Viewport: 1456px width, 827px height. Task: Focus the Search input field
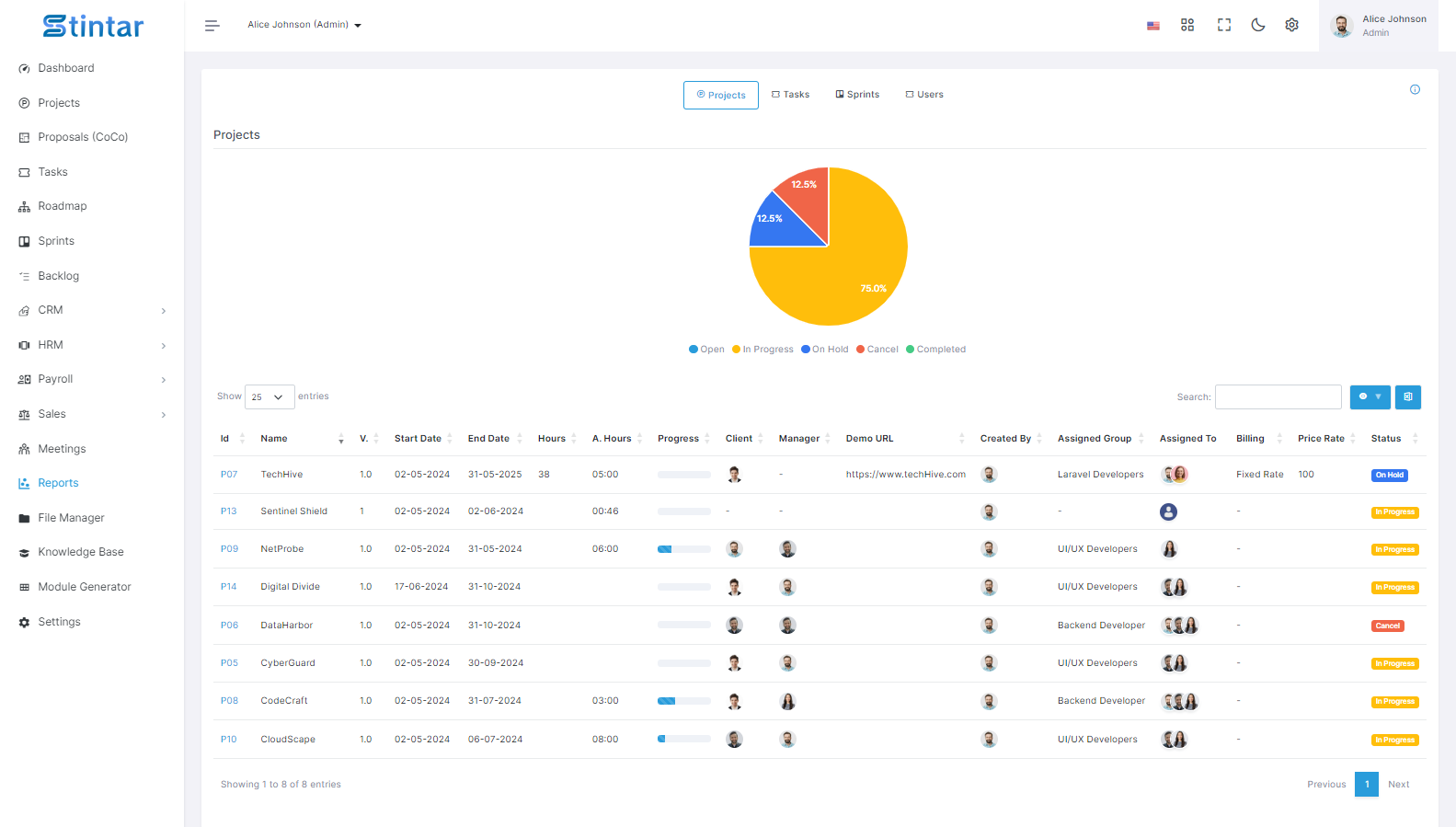click(x=1278, y=396)
